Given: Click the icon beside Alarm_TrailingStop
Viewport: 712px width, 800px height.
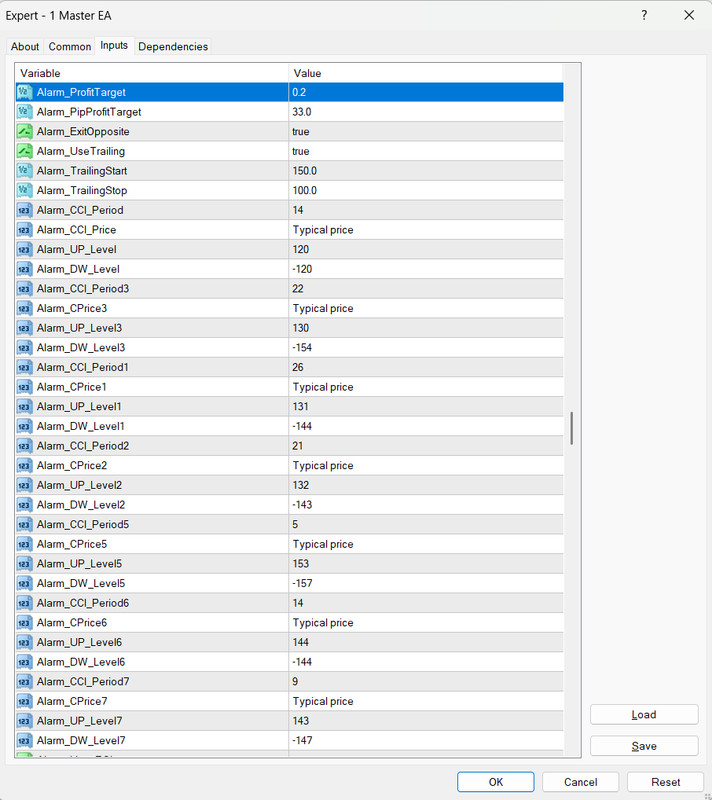Looking at the screenshot, I should (24, 190).
